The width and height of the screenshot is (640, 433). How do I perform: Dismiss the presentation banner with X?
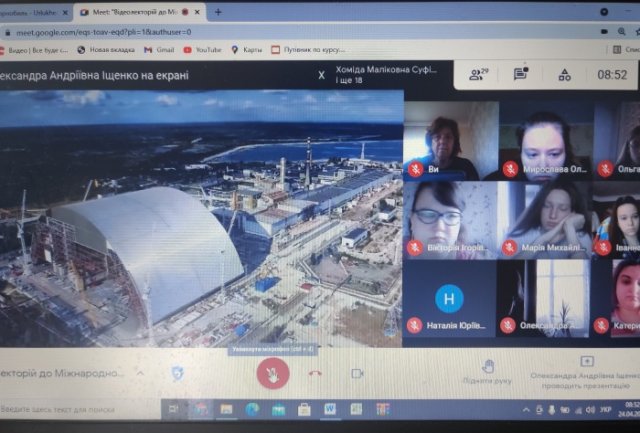(322, 75)
